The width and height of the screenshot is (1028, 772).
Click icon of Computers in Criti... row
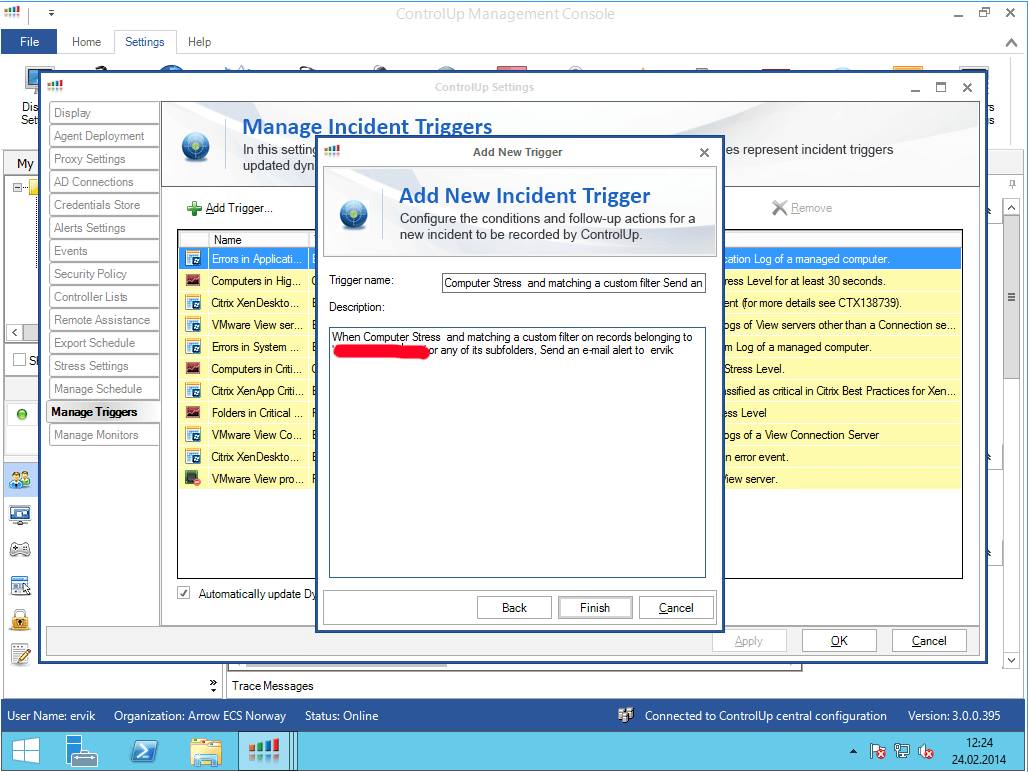[193, 369]
